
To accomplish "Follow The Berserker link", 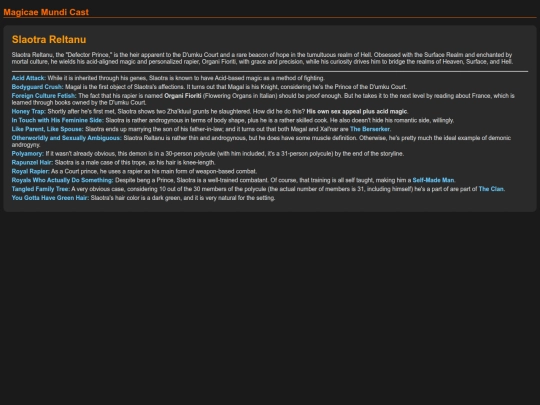I will click(370, 129).
